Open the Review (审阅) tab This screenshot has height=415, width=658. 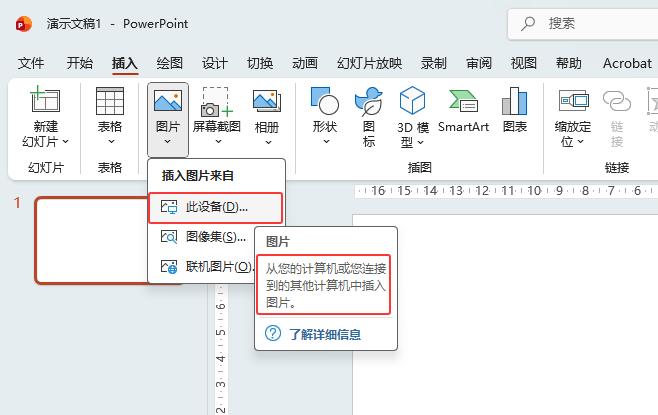pos(479,63)
